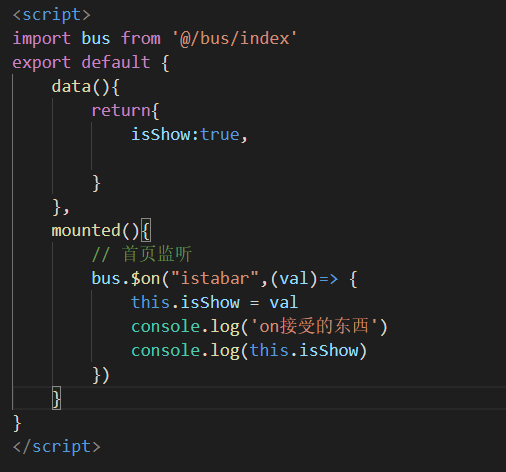Click the '},' closing the data method
Viewport: 506px width, 472px height.
coord(61,207)
